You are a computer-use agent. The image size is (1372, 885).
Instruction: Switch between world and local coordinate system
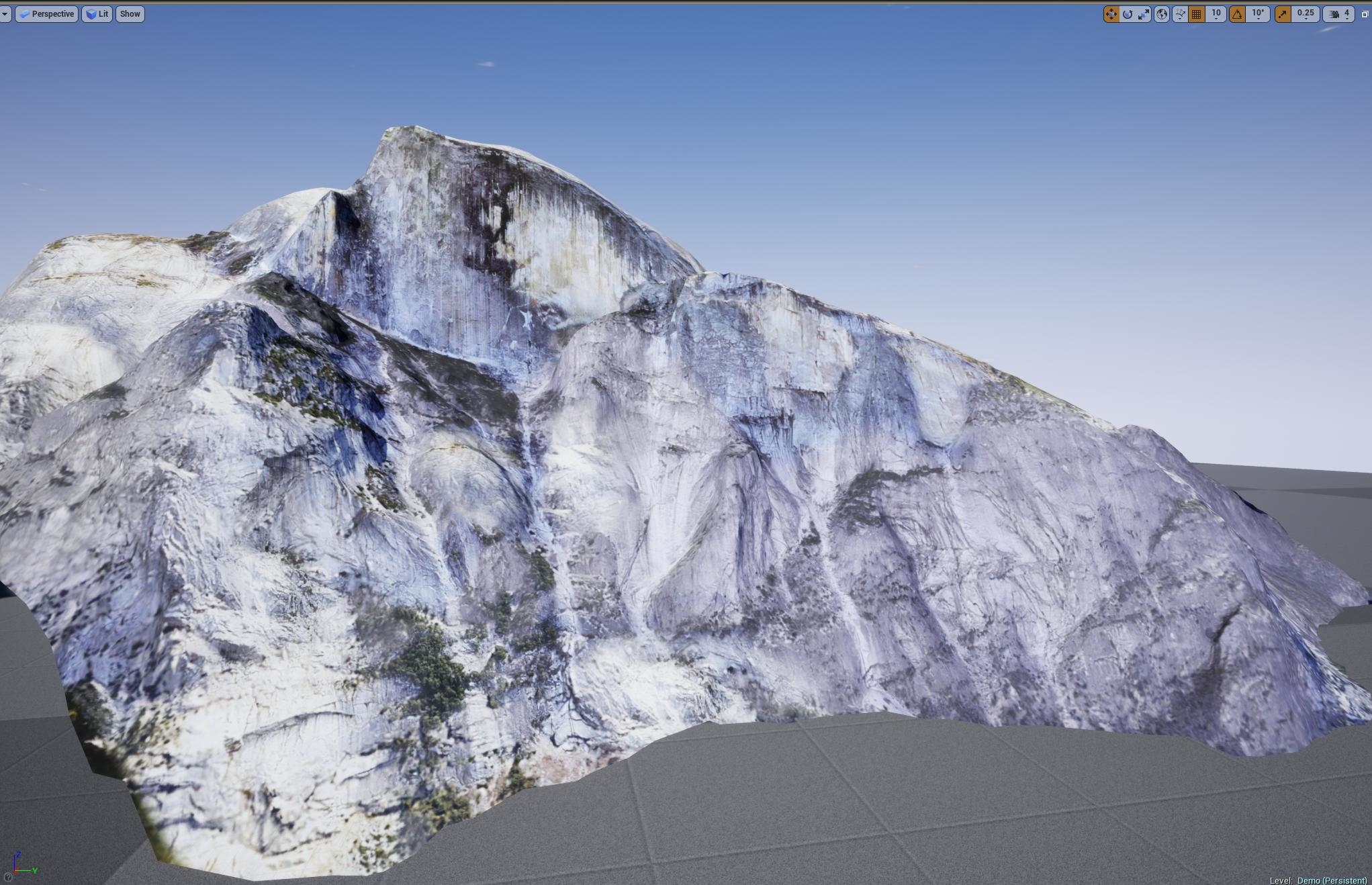click(1162, 13)
